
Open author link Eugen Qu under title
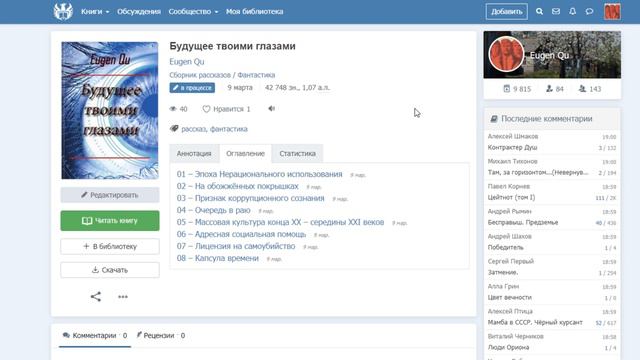coord(187,62)
